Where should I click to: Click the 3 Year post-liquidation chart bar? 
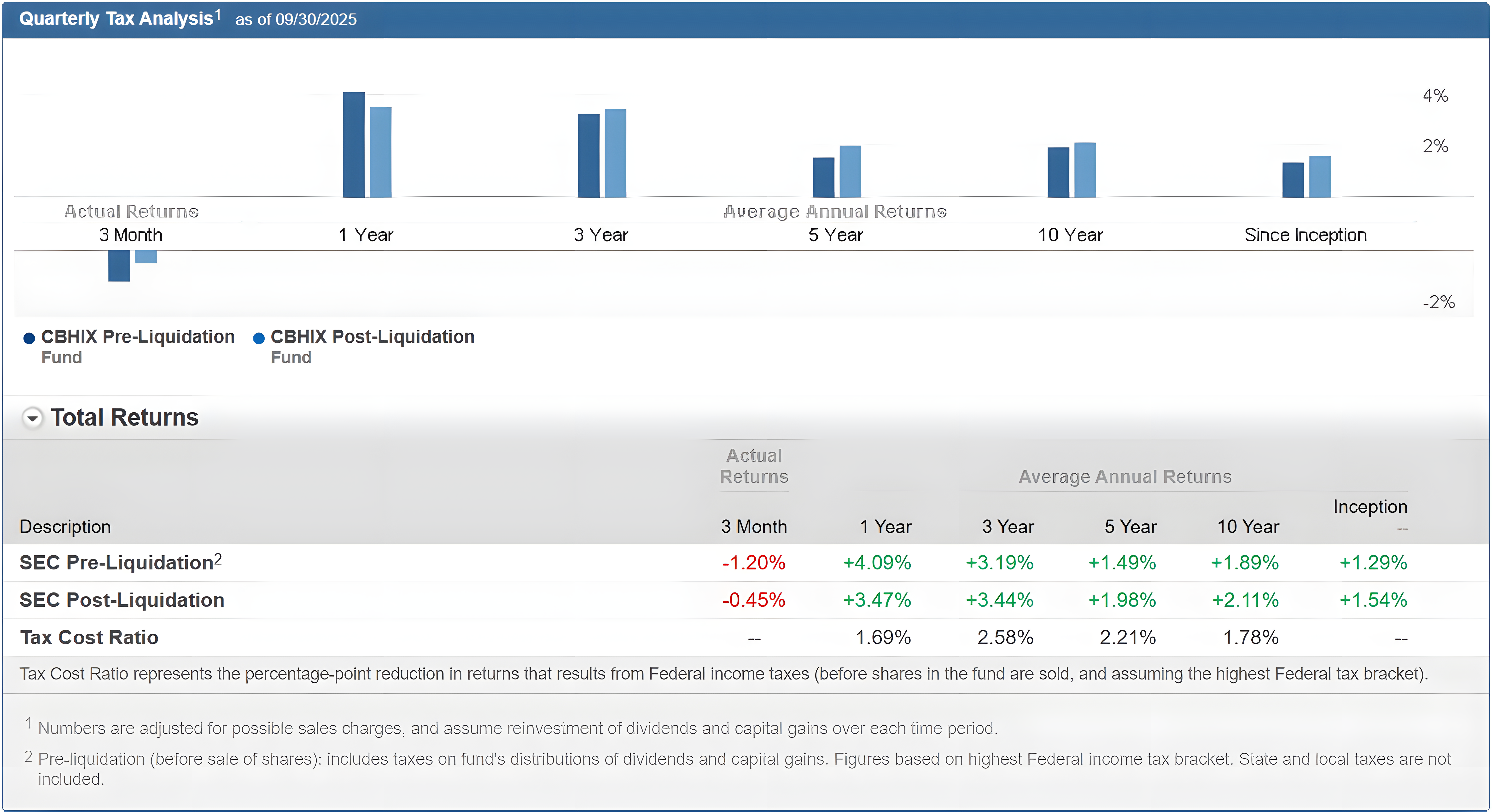pos(615,153)
